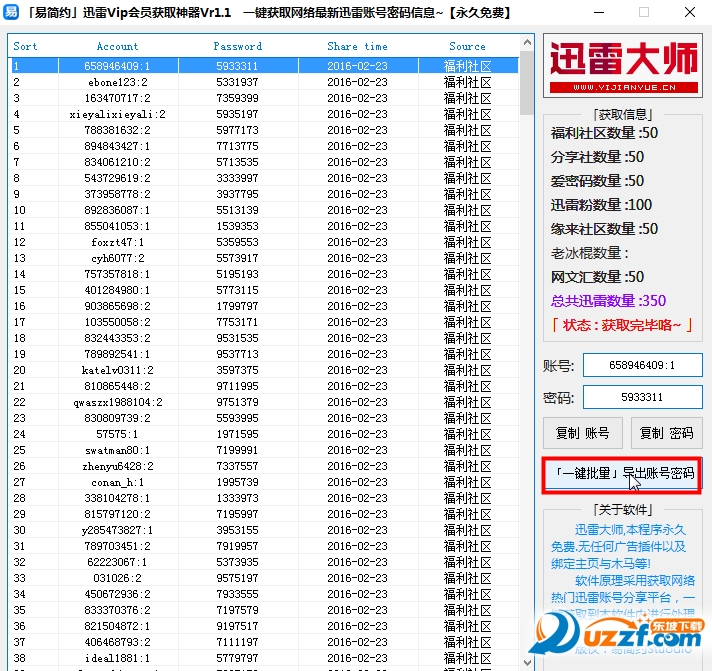Click the app icon in the title bar
Screen dimensions: 712x671
click(10, 11)
